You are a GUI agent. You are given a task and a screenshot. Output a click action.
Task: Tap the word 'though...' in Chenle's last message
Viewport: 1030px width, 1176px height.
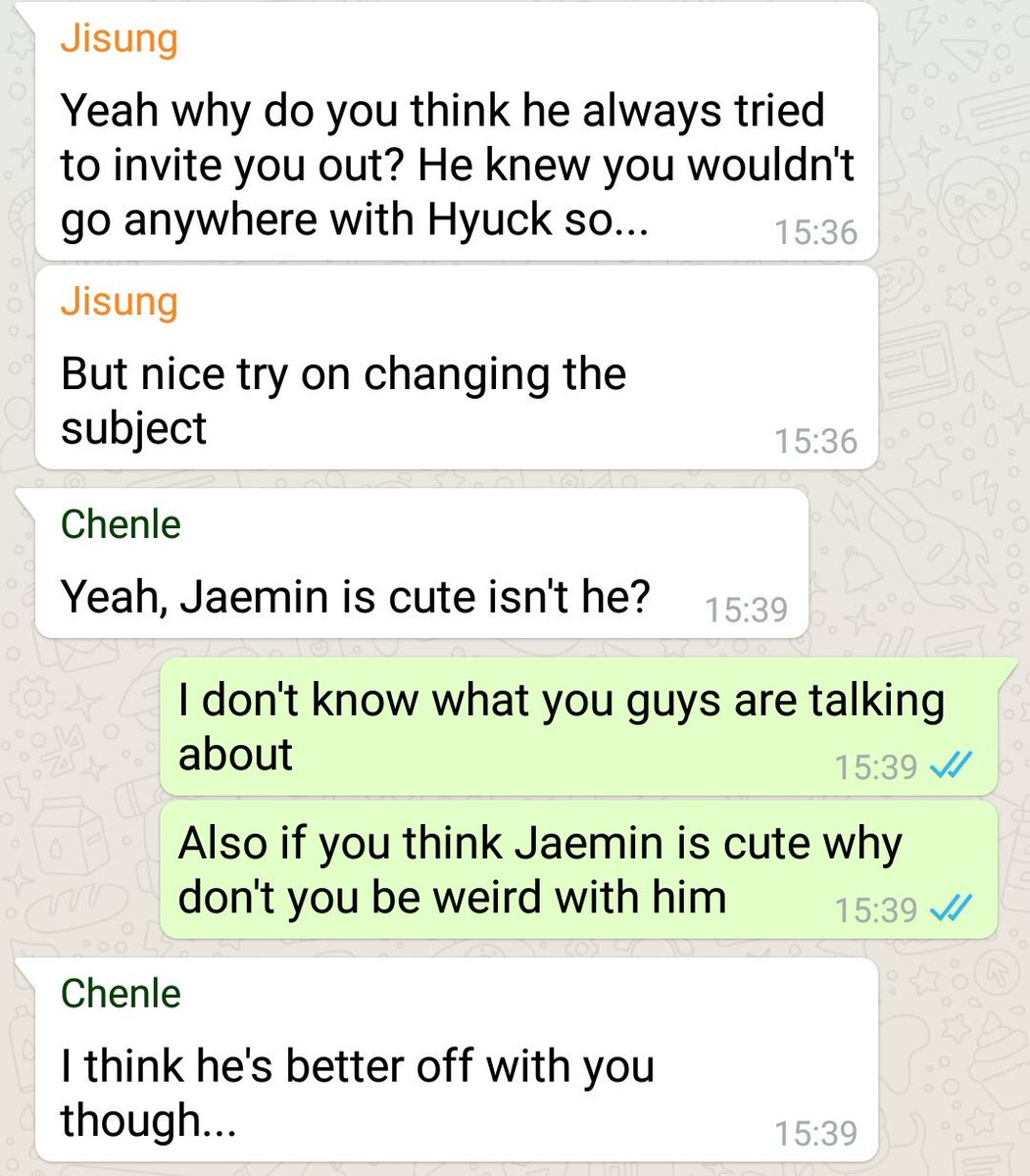[148, 1120]
